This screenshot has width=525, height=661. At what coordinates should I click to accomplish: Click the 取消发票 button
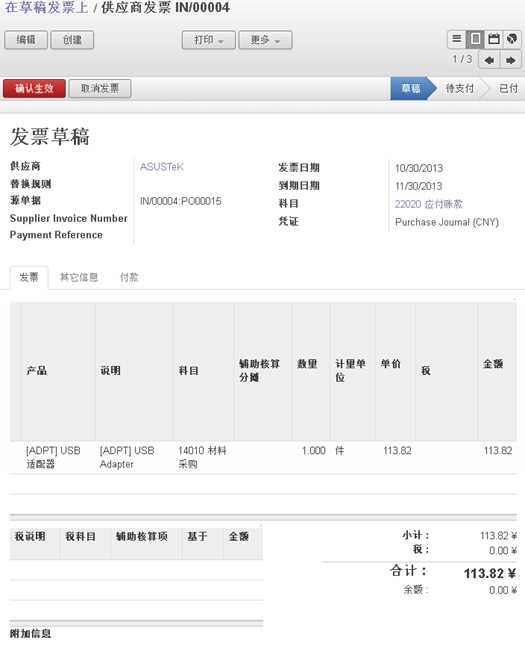[100, 89]
